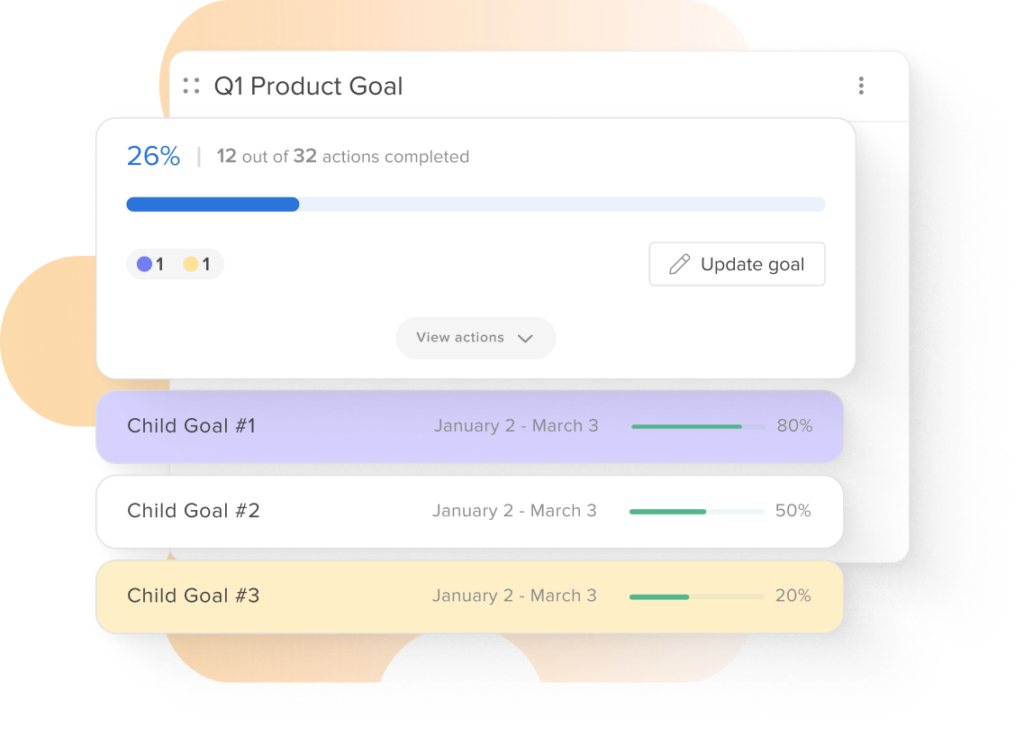The height and width of the screenshot is (737, 1024).
Task: Open the three-dot menu for Q1 Product Goal
Action: [x=861, y=86]
